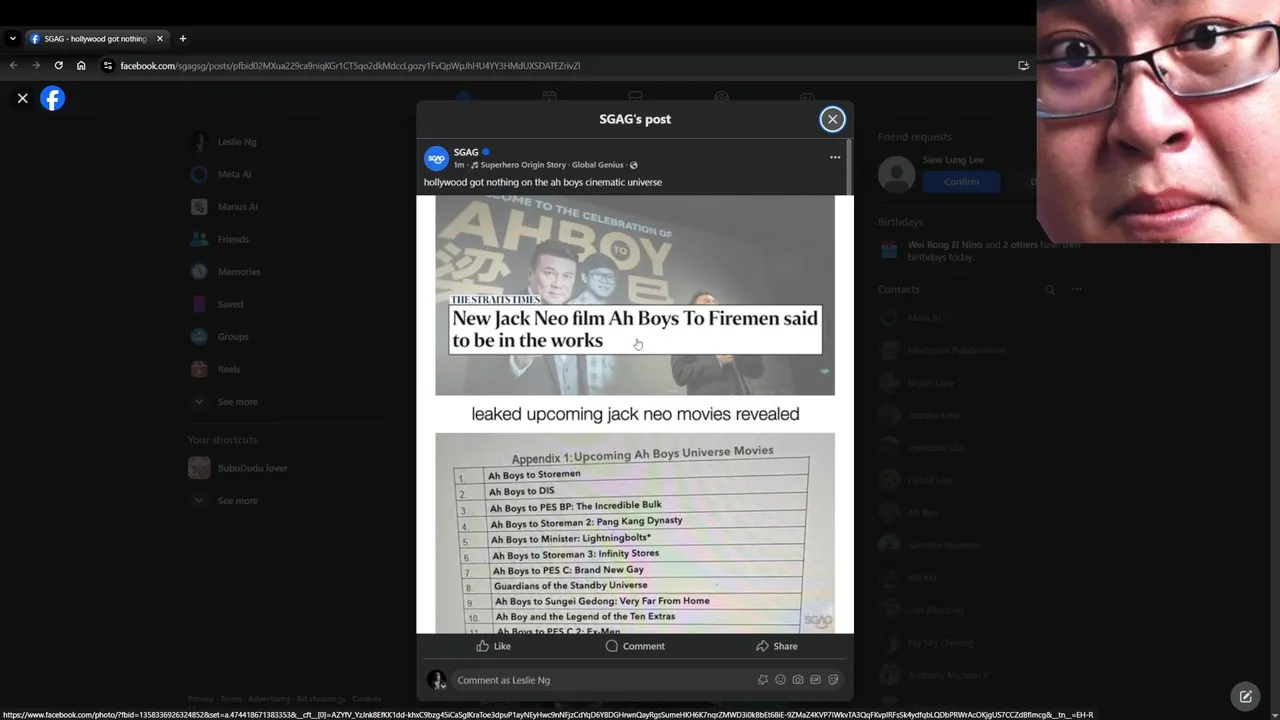Click the Meta AI sidebar icon

click(x=199, y=174)
